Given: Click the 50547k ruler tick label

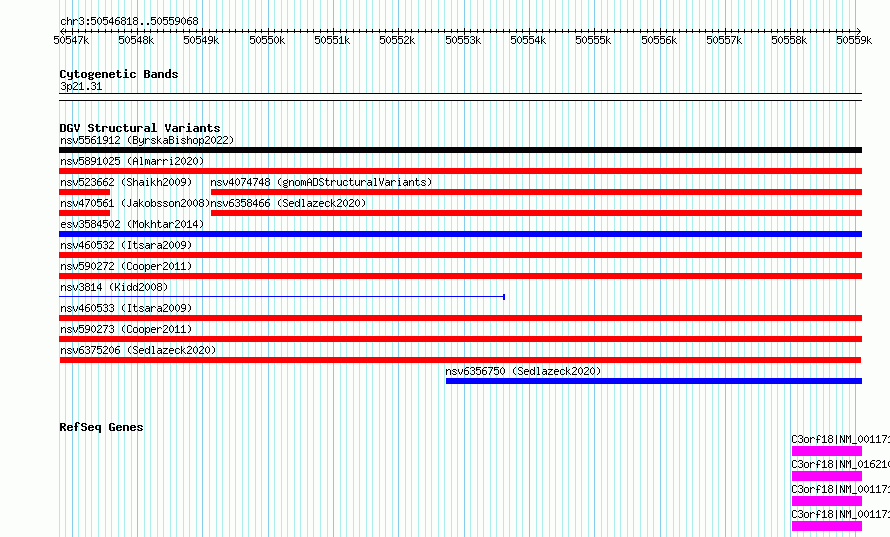Looking at the screenshot, I should (72, 40).
